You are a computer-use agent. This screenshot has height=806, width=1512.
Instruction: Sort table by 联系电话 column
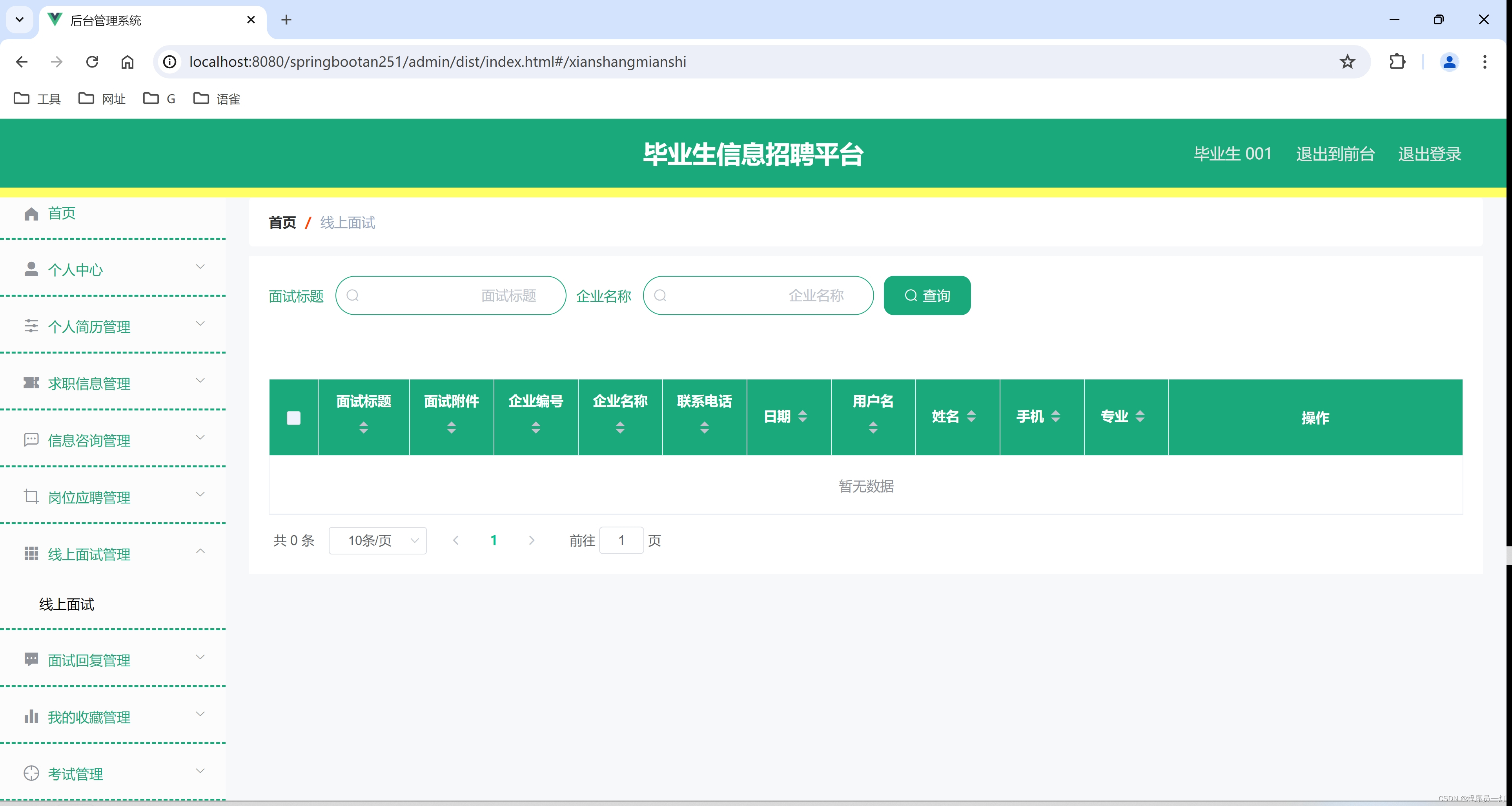tap(704, 427)
